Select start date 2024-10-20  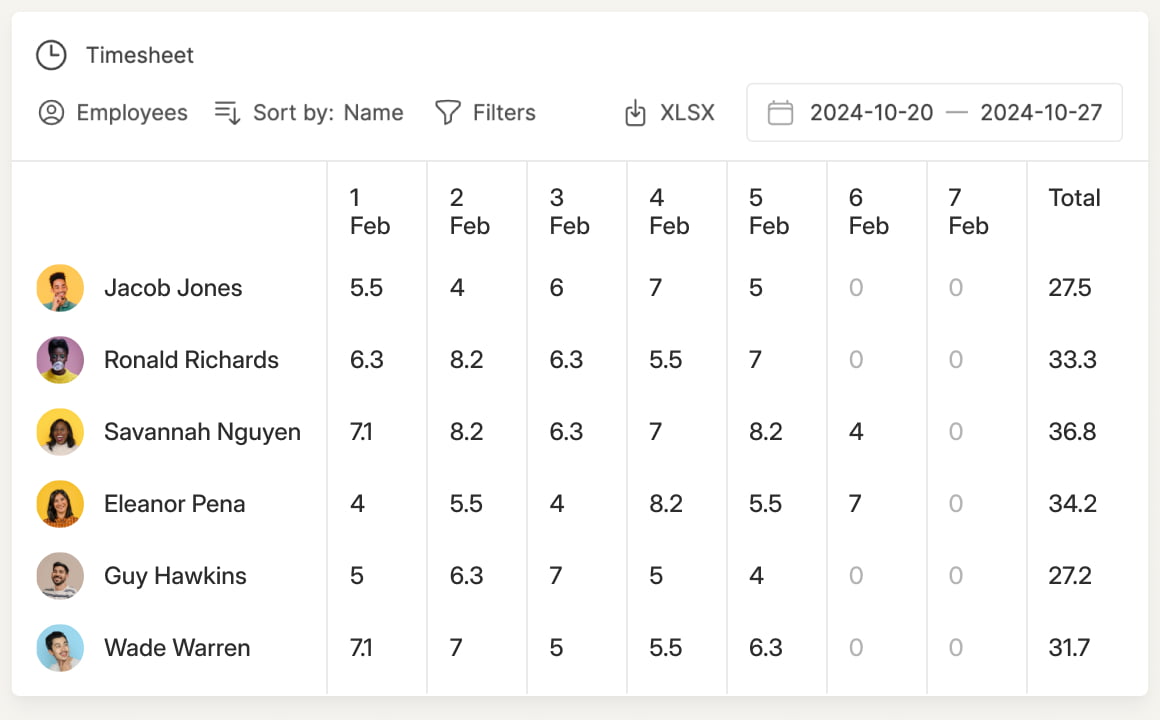pos(871,112)
